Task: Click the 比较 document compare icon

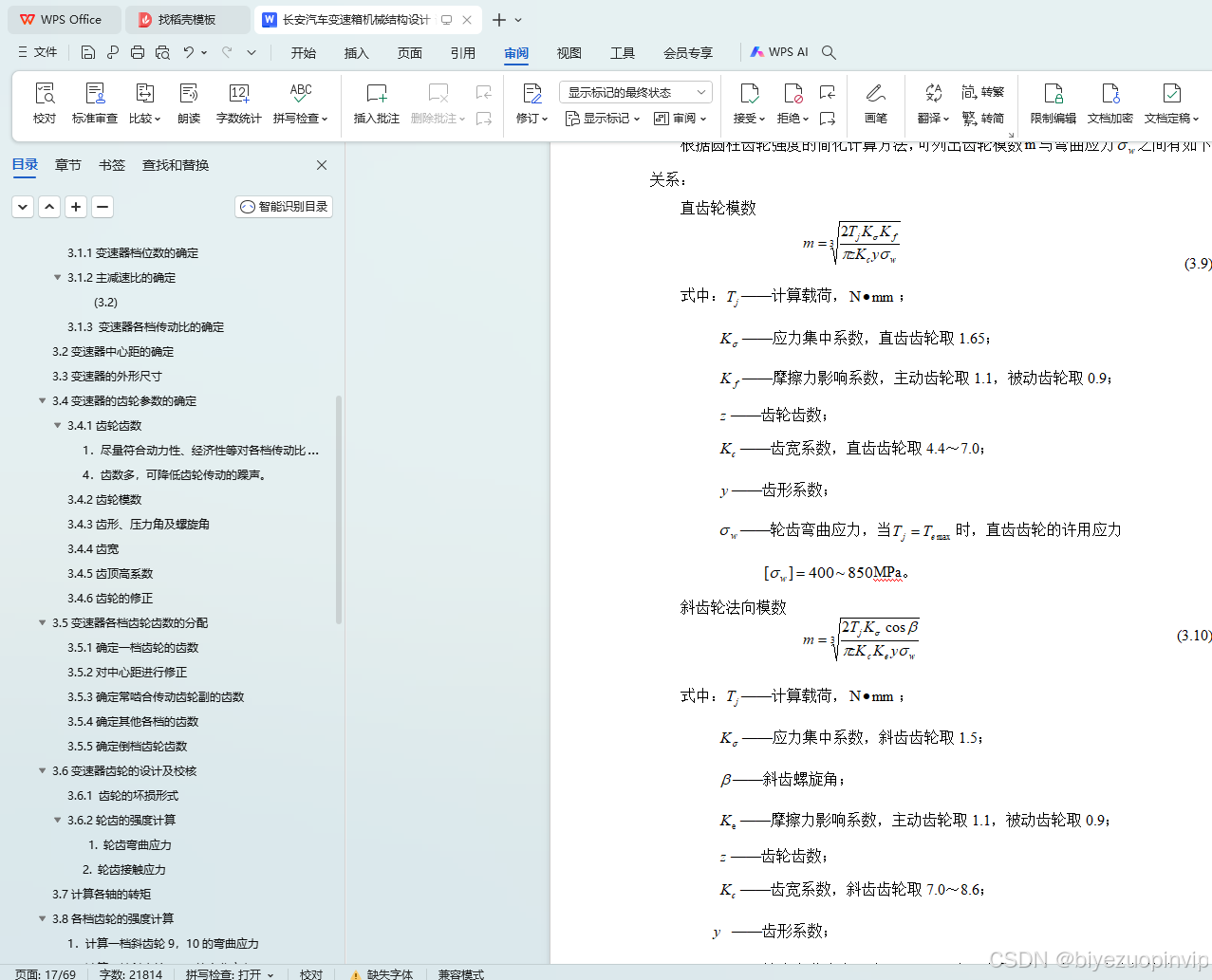Action: click(x=144, y=93)
